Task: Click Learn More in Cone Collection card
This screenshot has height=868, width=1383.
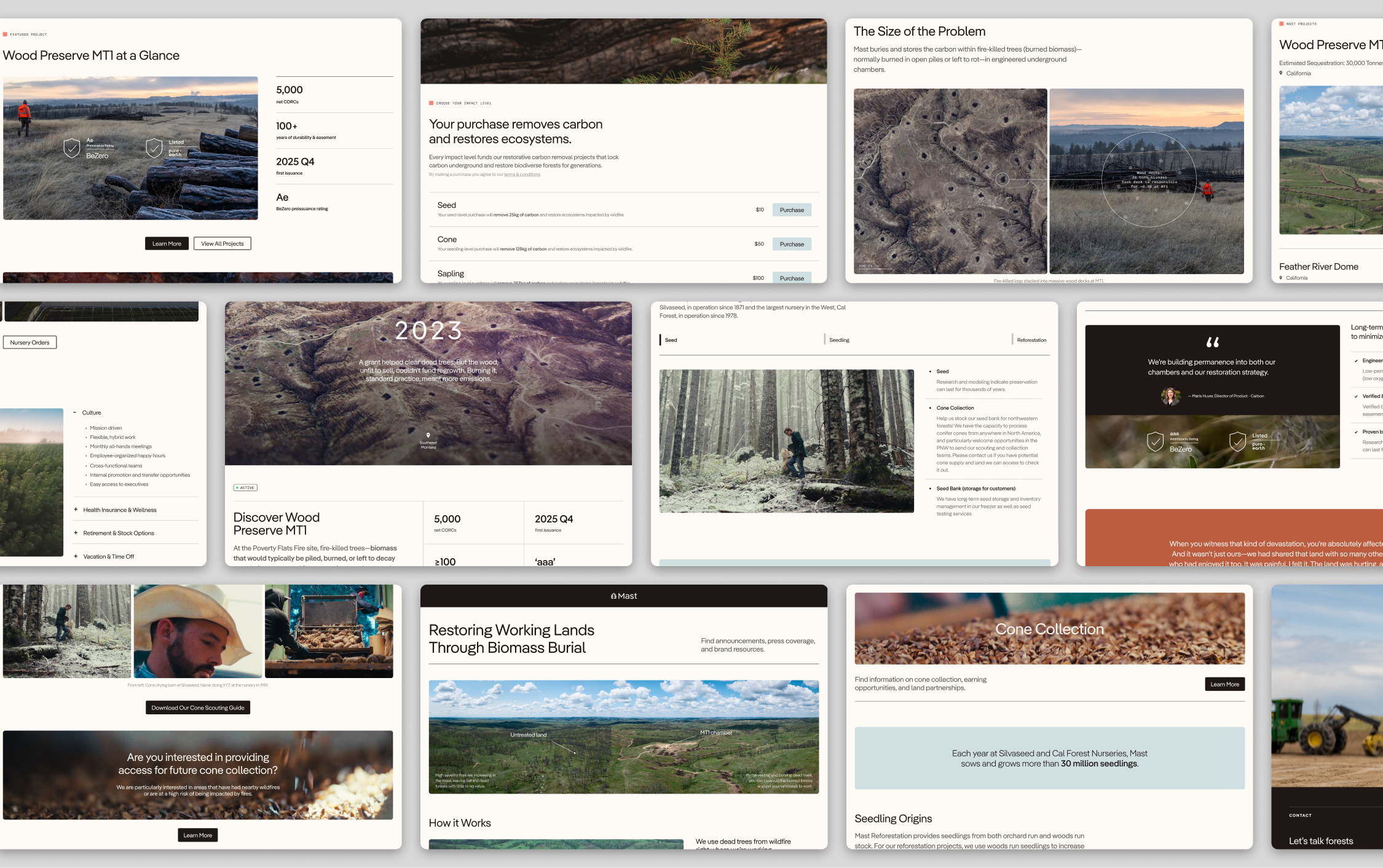Action: pos(1224,684)
